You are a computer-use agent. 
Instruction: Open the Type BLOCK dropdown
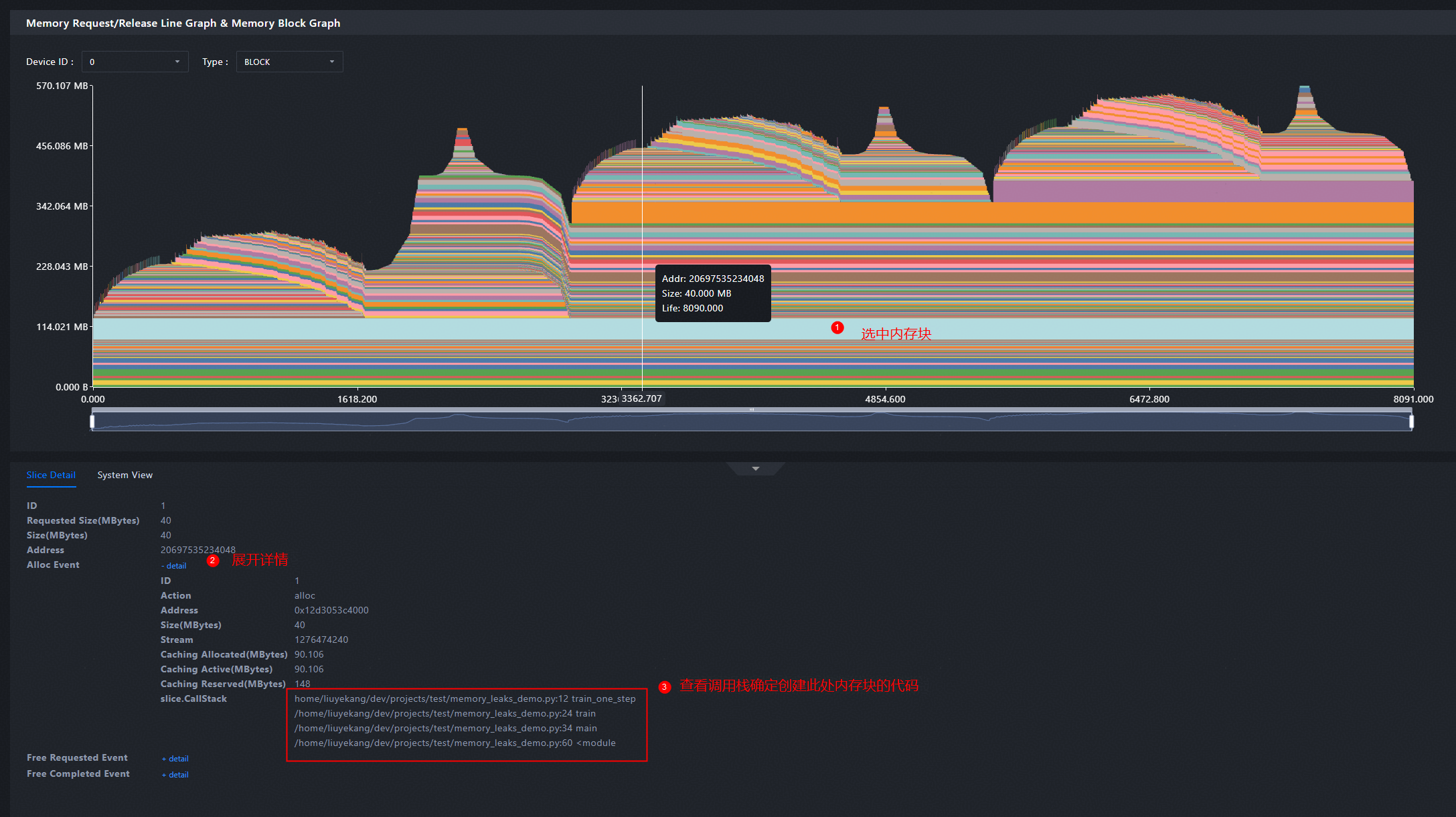tap(289, 62)
